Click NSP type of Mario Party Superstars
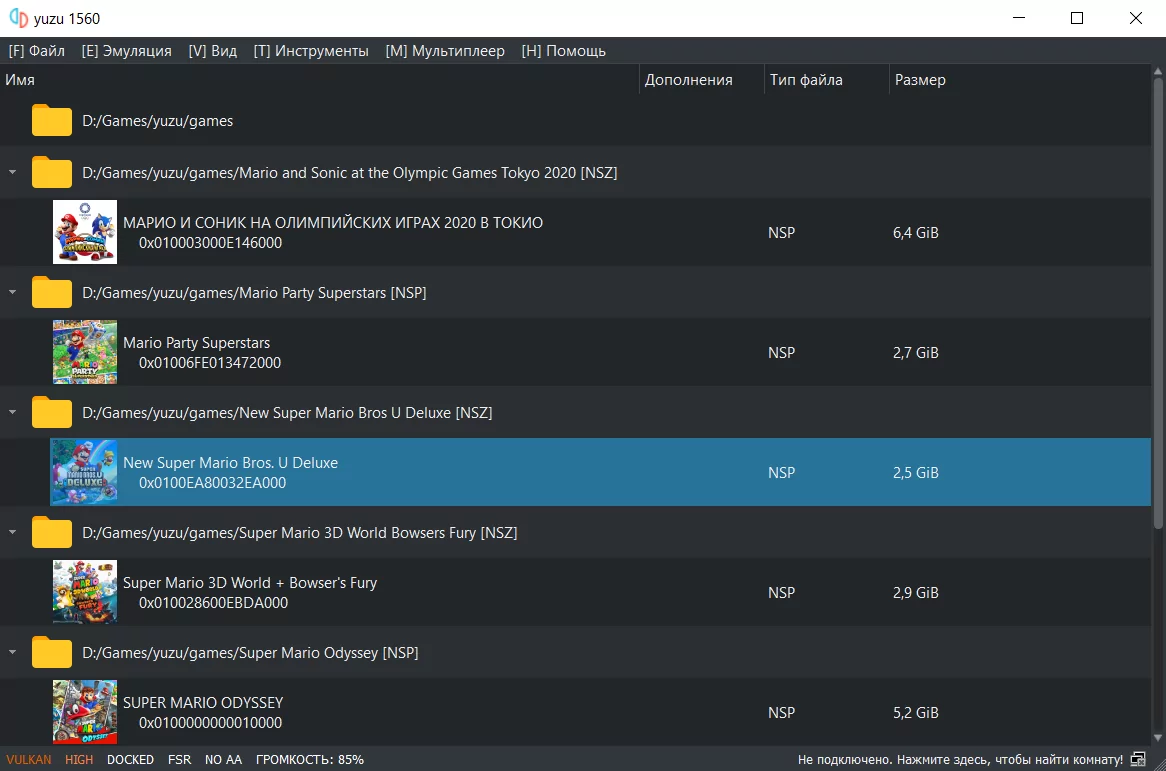The image size is (1166, 771). pyautogui.click(x=782, y=352)
